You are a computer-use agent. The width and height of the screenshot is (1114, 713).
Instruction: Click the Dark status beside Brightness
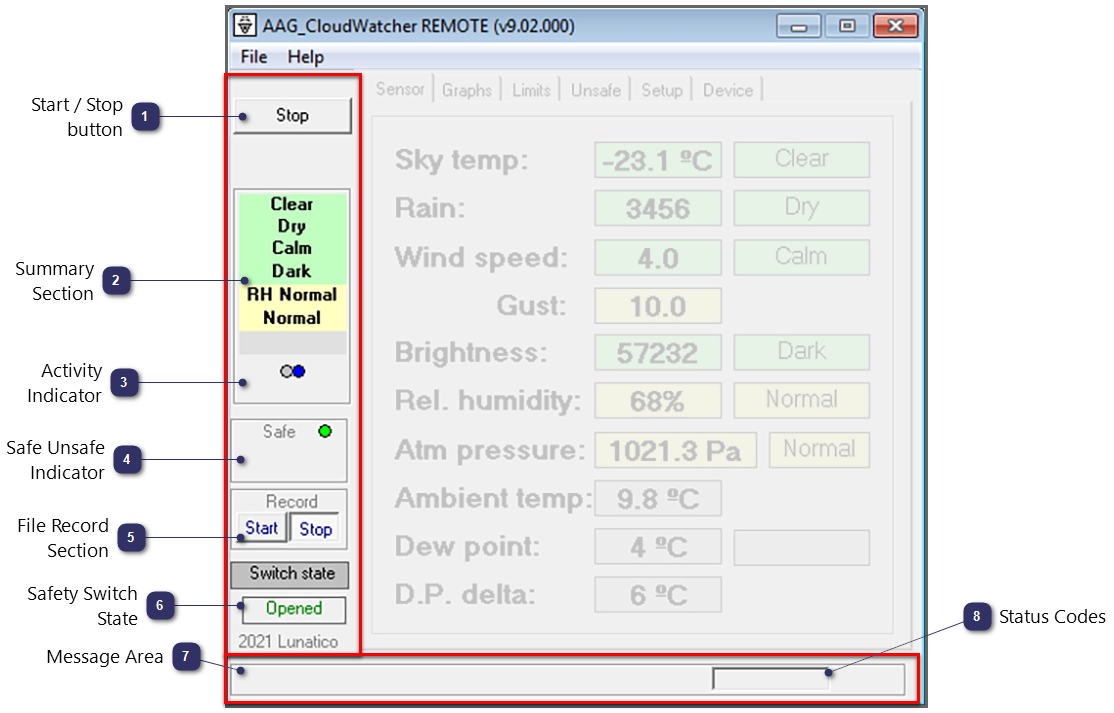(801, 352)
